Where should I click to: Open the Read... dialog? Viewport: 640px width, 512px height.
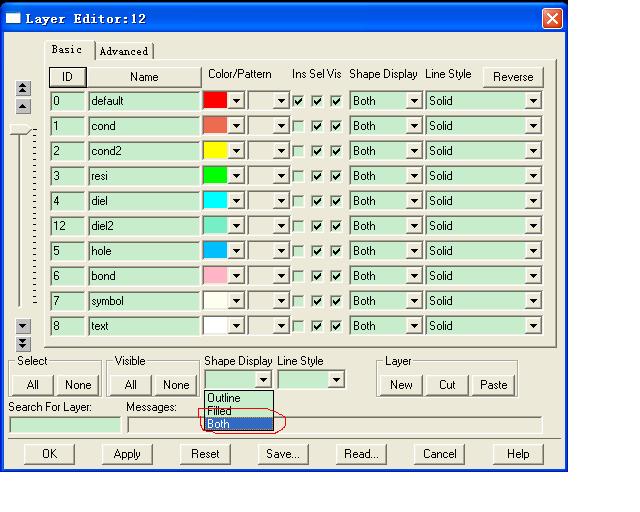[x=361, y=454]
